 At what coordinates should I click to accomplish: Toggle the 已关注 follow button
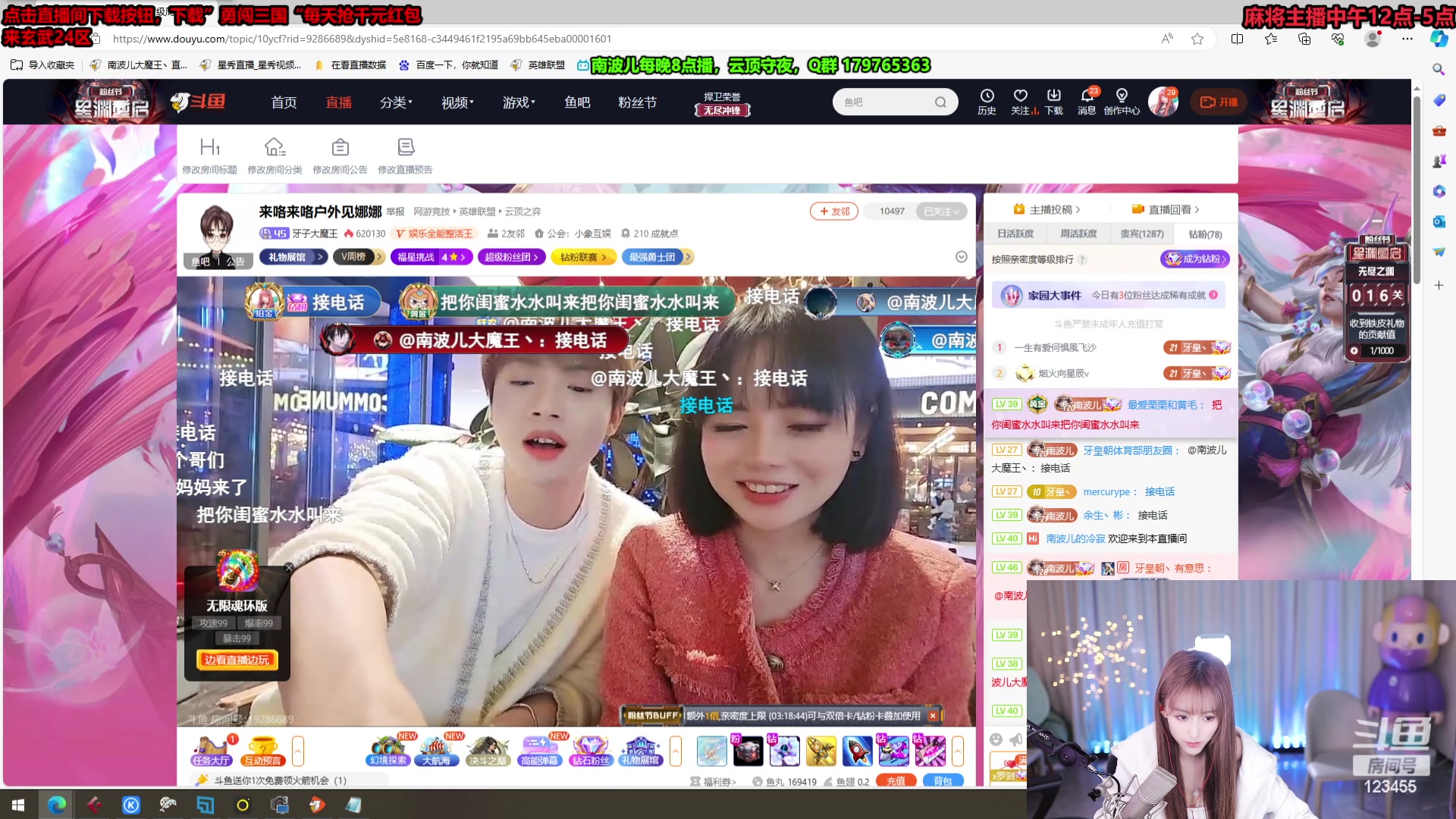point(941,212)
